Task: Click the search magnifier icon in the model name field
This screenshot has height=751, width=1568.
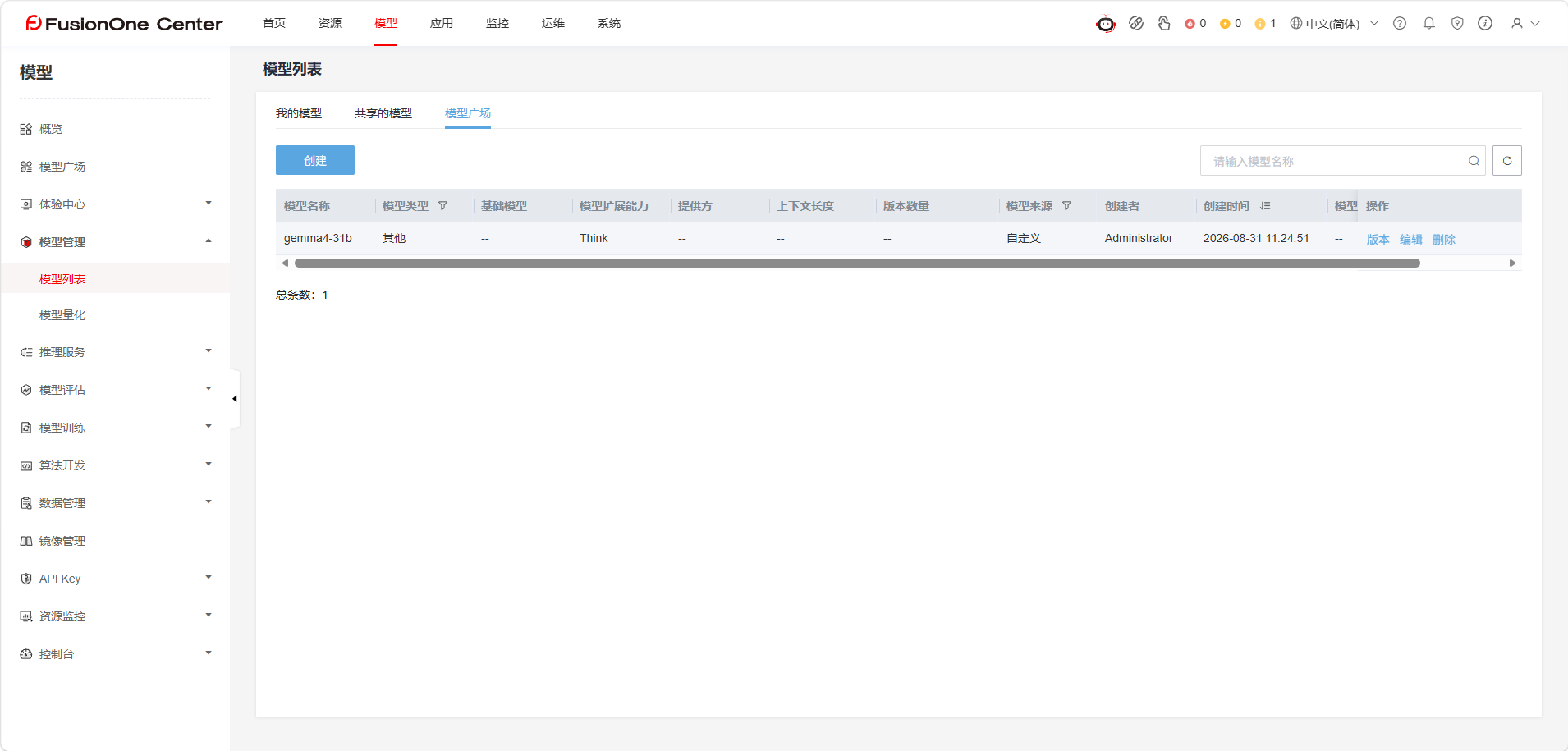Action: pos(1474,161)
